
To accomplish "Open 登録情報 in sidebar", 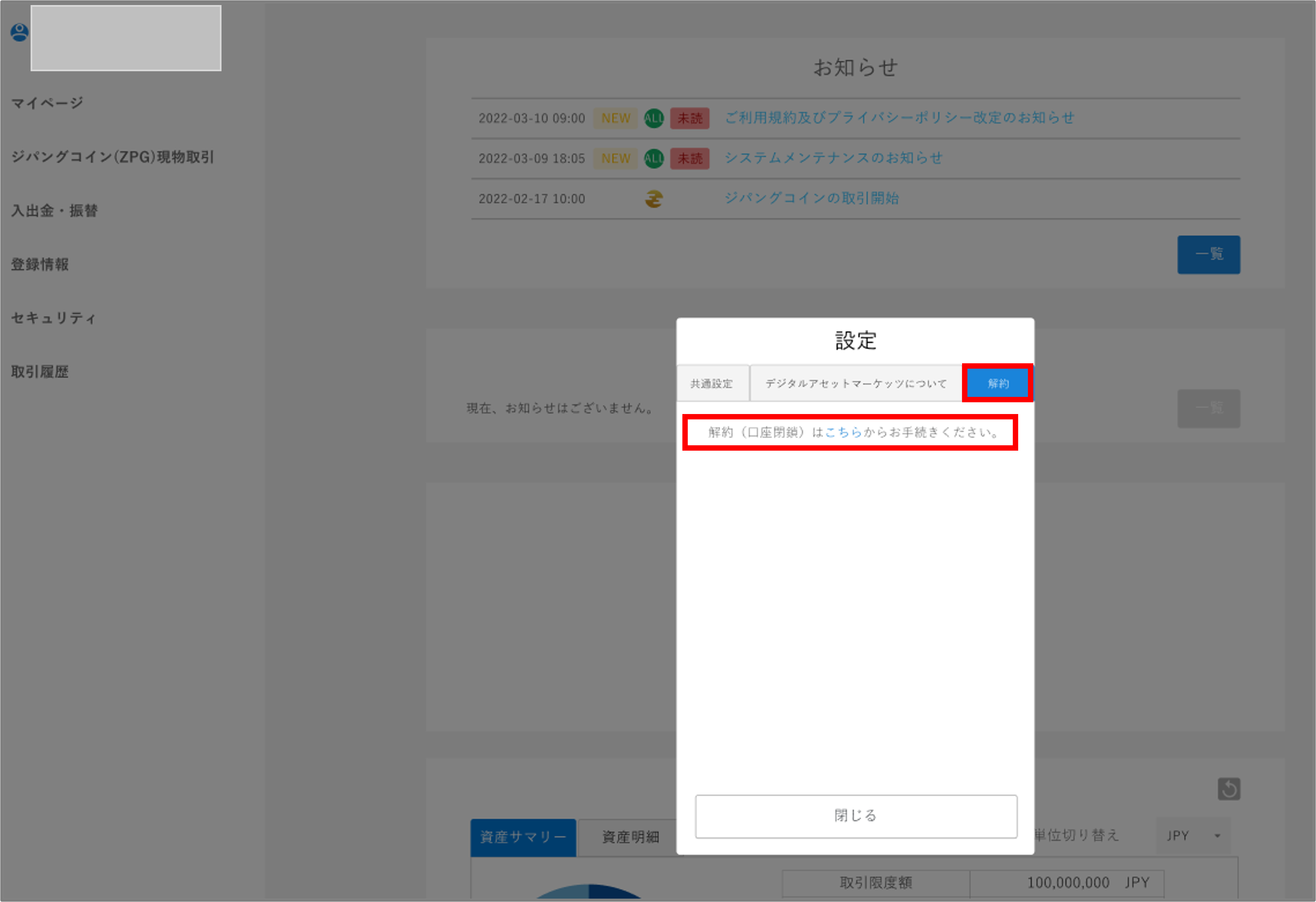I will point(40,264).
